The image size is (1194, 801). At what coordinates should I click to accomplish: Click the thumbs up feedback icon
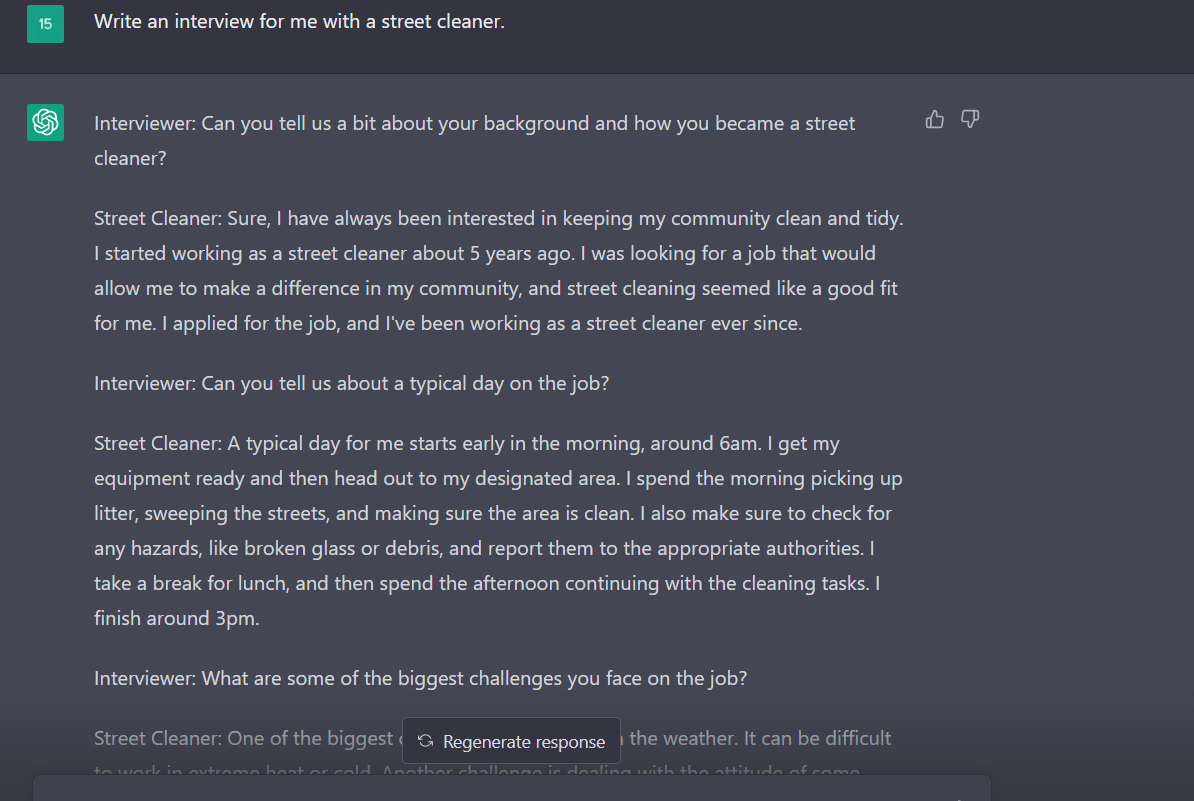[x=935, y=120]
